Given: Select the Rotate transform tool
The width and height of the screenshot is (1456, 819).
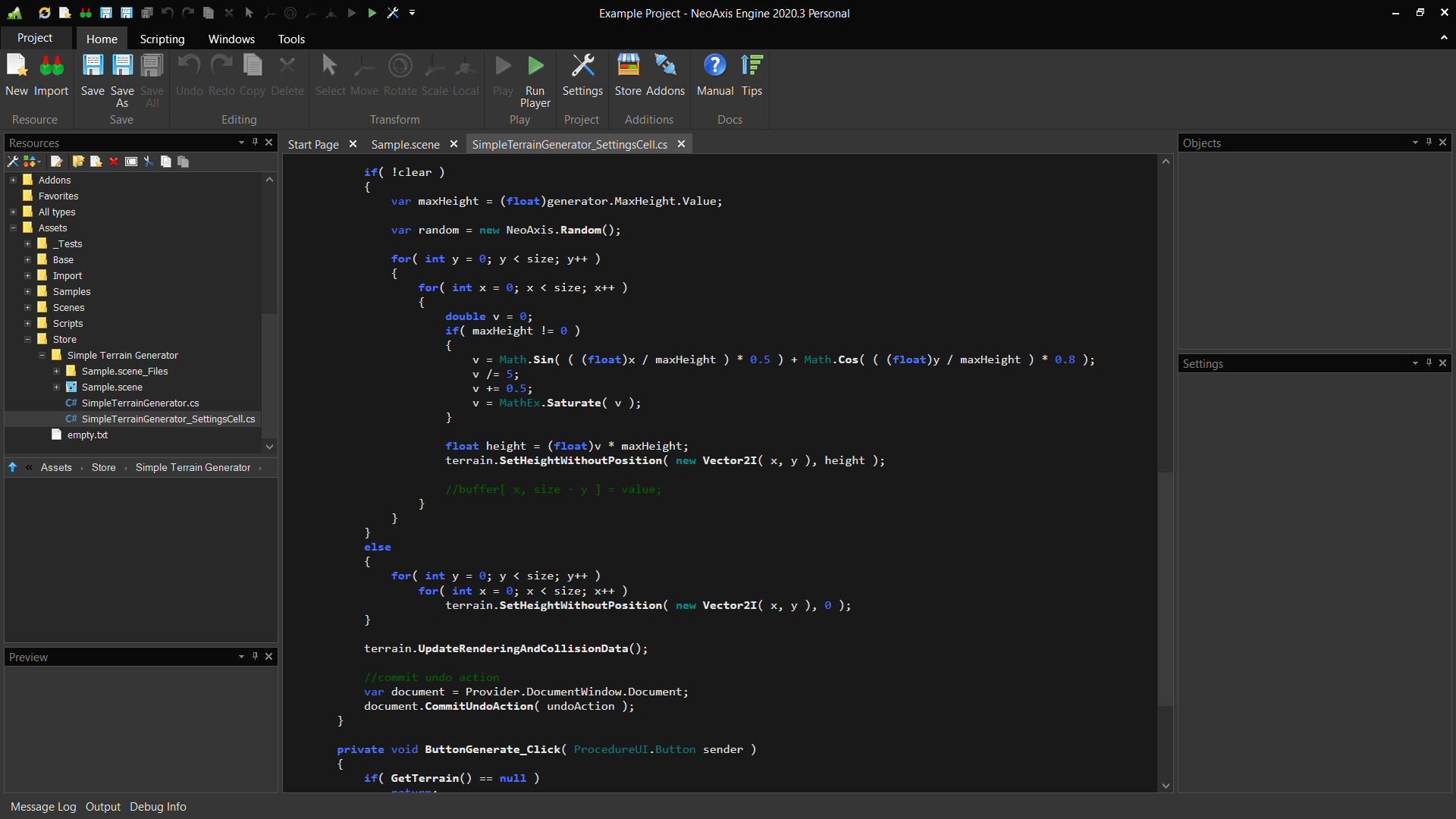Looking at the screenshot, I should [x=400, y=76].
